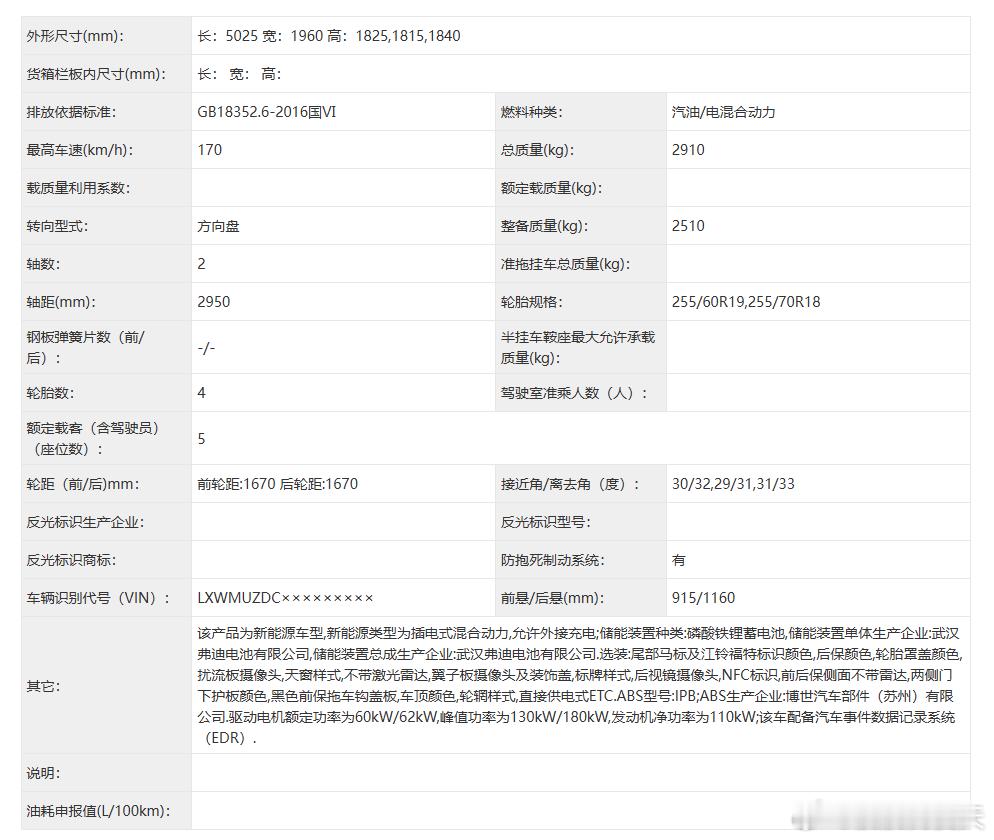Select VIN value LXWMUZDC×××××××××

point(285,598)
